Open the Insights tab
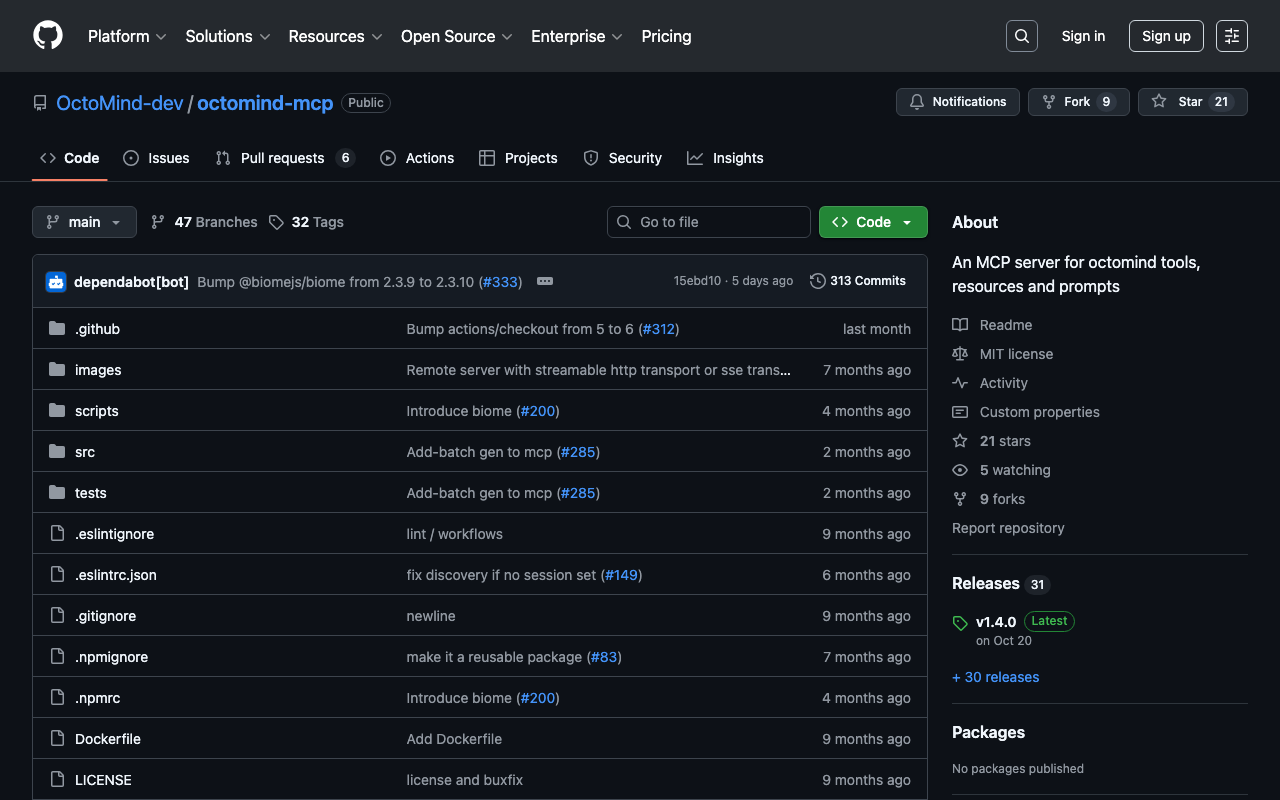The width and height of the screenshot is (1280, 800). click(737, 158)
